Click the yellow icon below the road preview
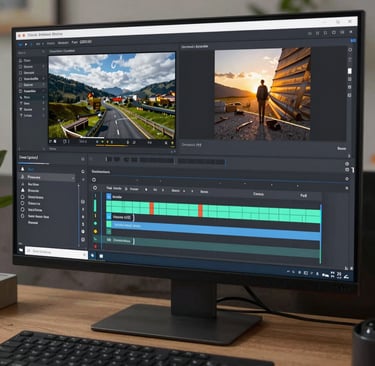The height and width of the screenshot is (366, 375). pos(172,143)
